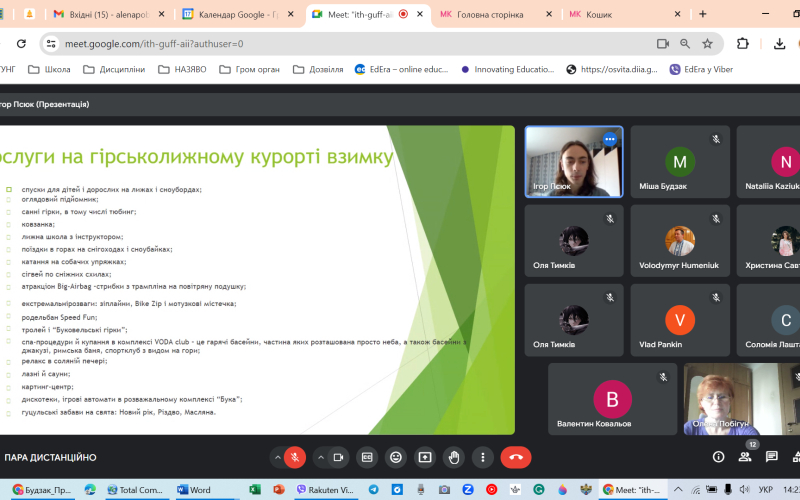
Task: Open Rakuten Viber in taskbar
Action: point(326,490)
